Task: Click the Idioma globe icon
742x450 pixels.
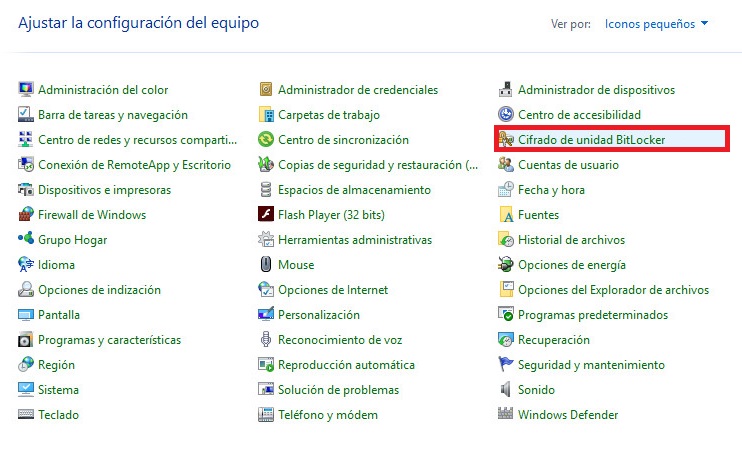Action: tap(26, 265)
